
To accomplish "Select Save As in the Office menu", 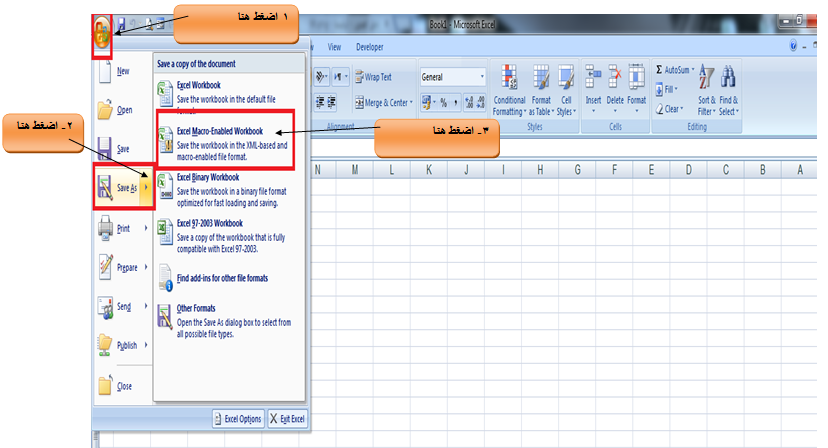I will click(117, 188).
